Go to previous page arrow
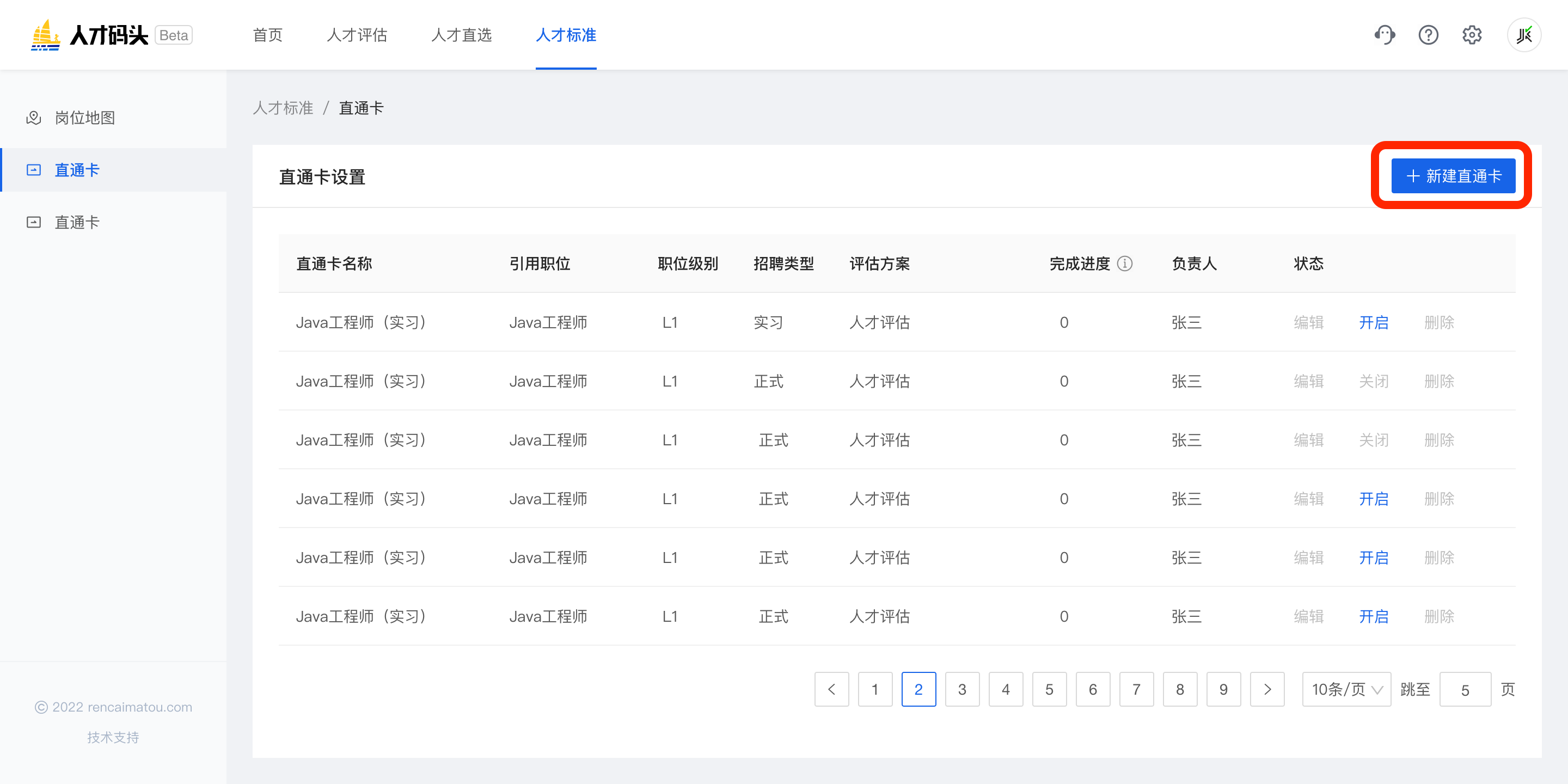 pyautogui.click(x=831, y=690)
